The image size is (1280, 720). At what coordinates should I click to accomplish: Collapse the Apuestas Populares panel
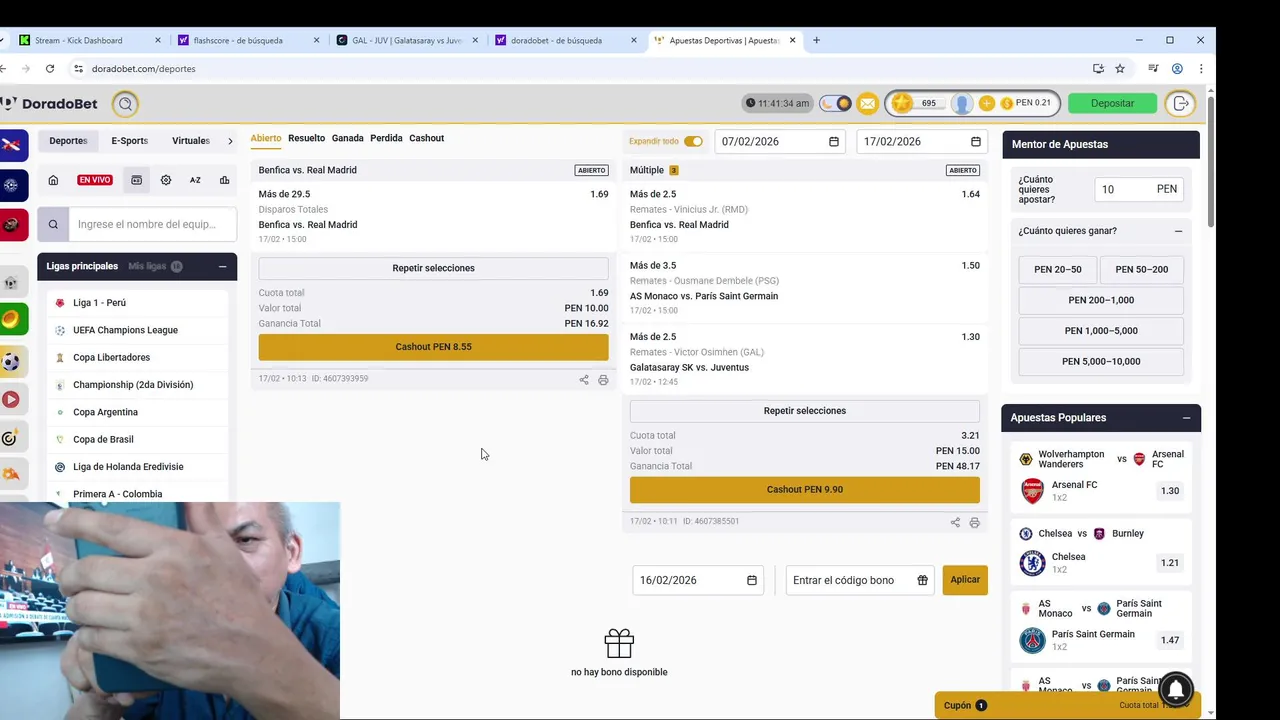[1186, 418]
